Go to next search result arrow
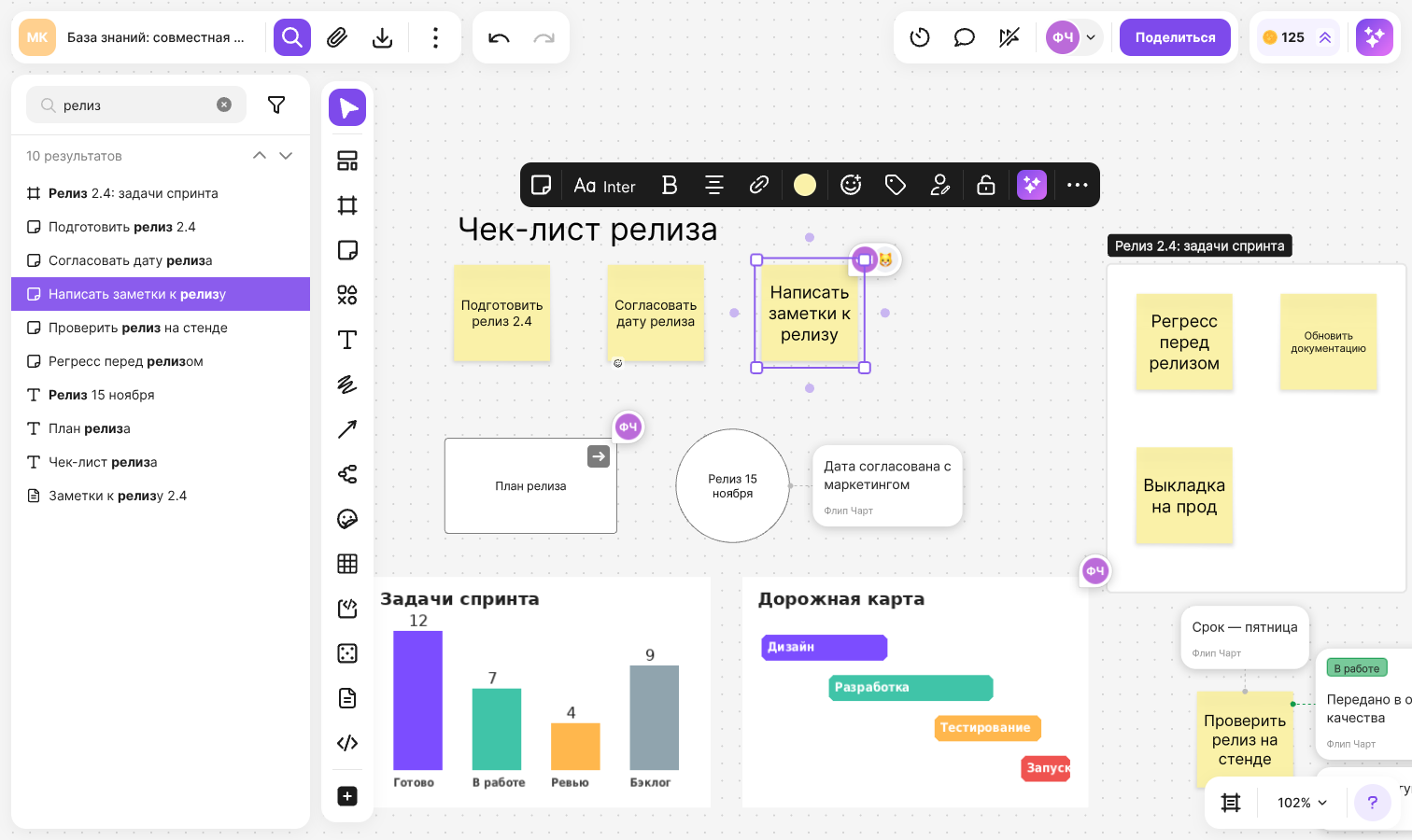The image size is (1412, 840). pyautogui.click(x=286, y=156)
